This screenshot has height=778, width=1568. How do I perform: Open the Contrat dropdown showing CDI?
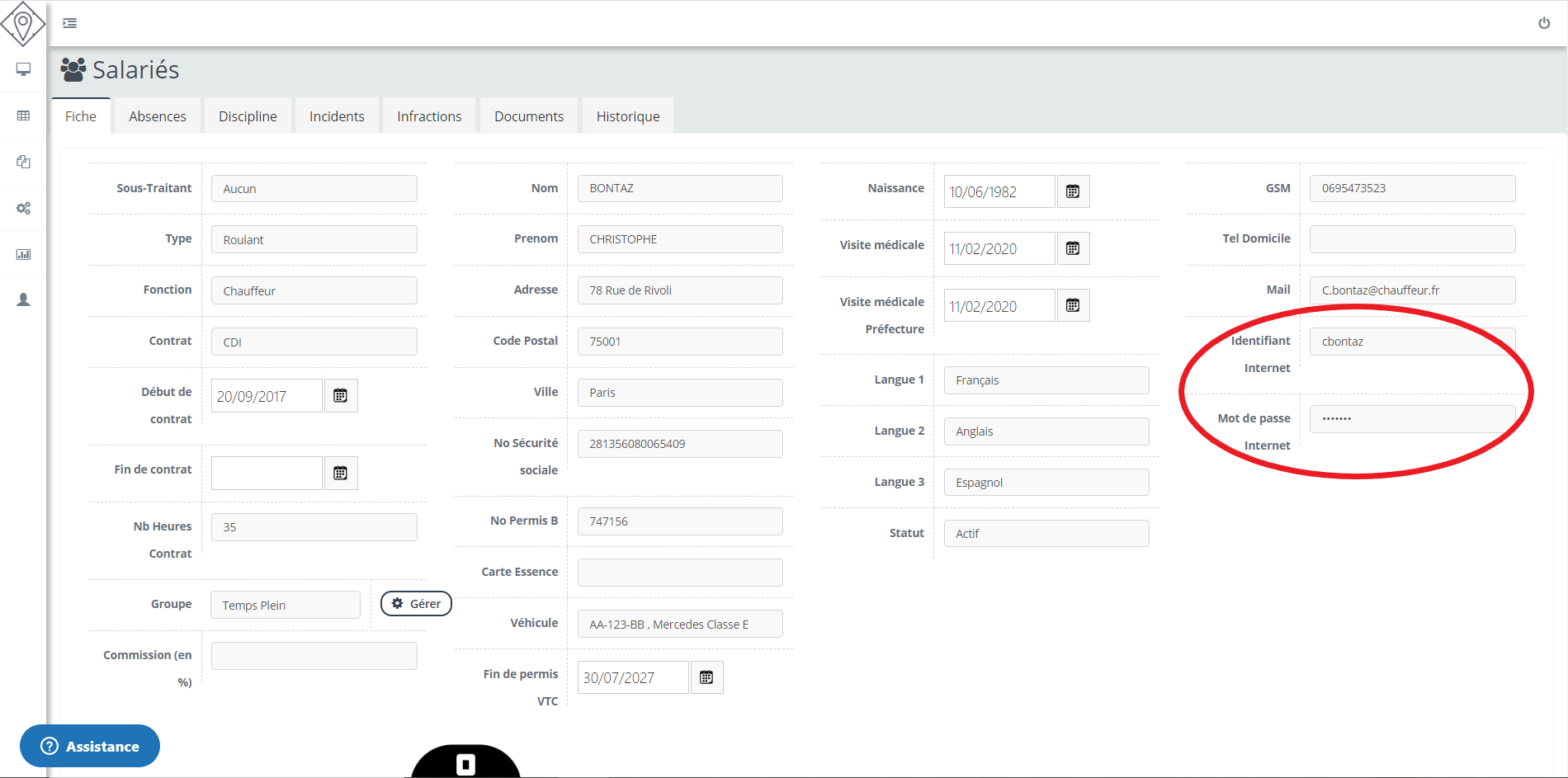coord(314,342)
